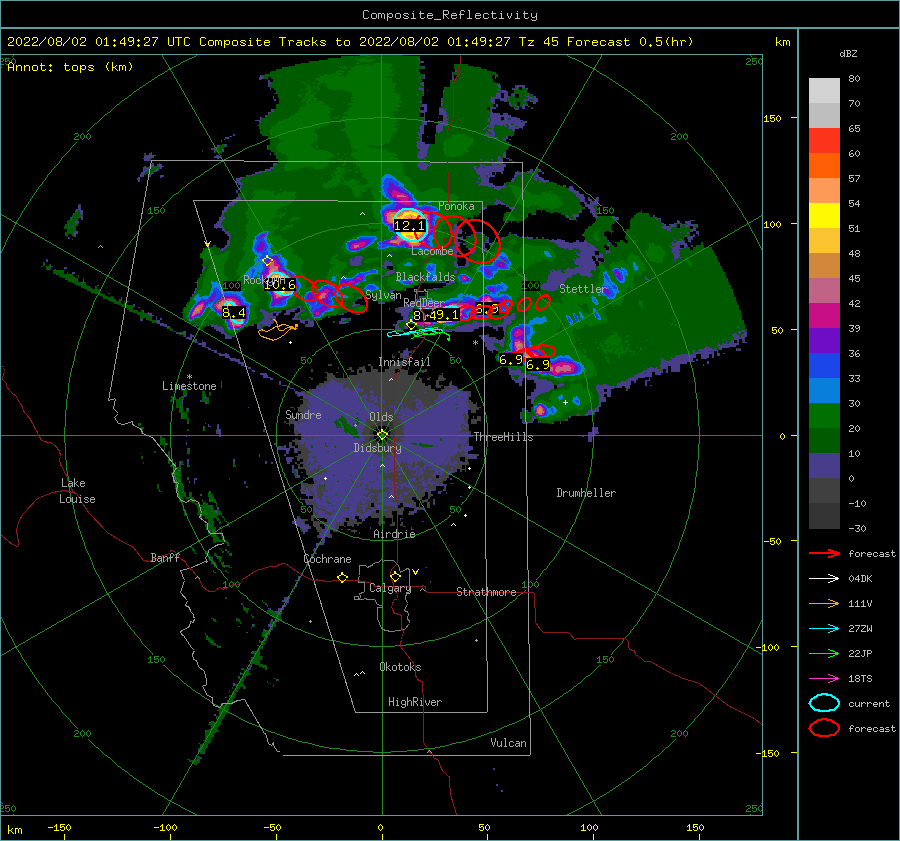Click the Blackfalds town label
The width and height of the screenshot is (900, 841).
point(425,277)
